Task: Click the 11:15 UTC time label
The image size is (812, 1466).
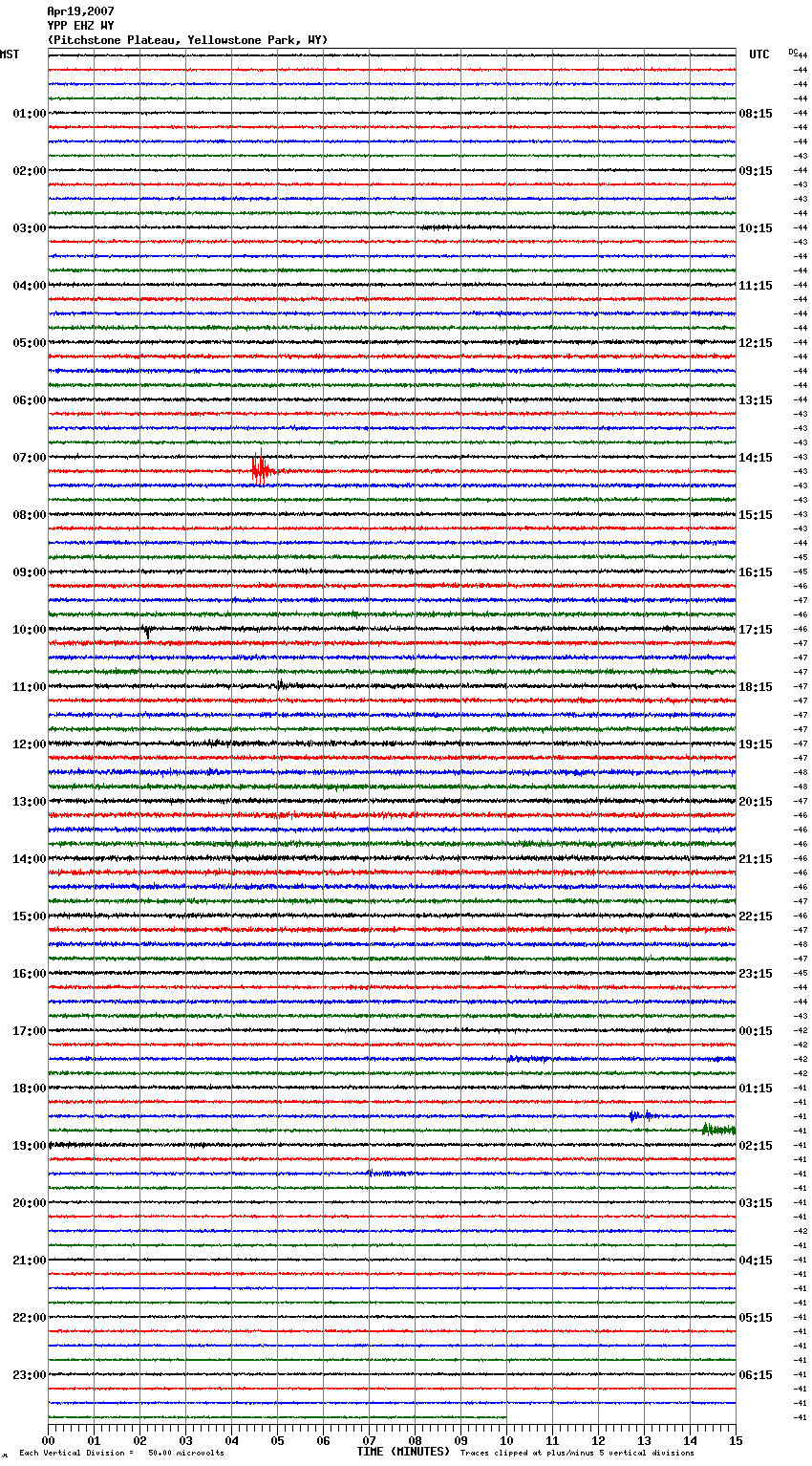Action: click(x=756, y=286)
